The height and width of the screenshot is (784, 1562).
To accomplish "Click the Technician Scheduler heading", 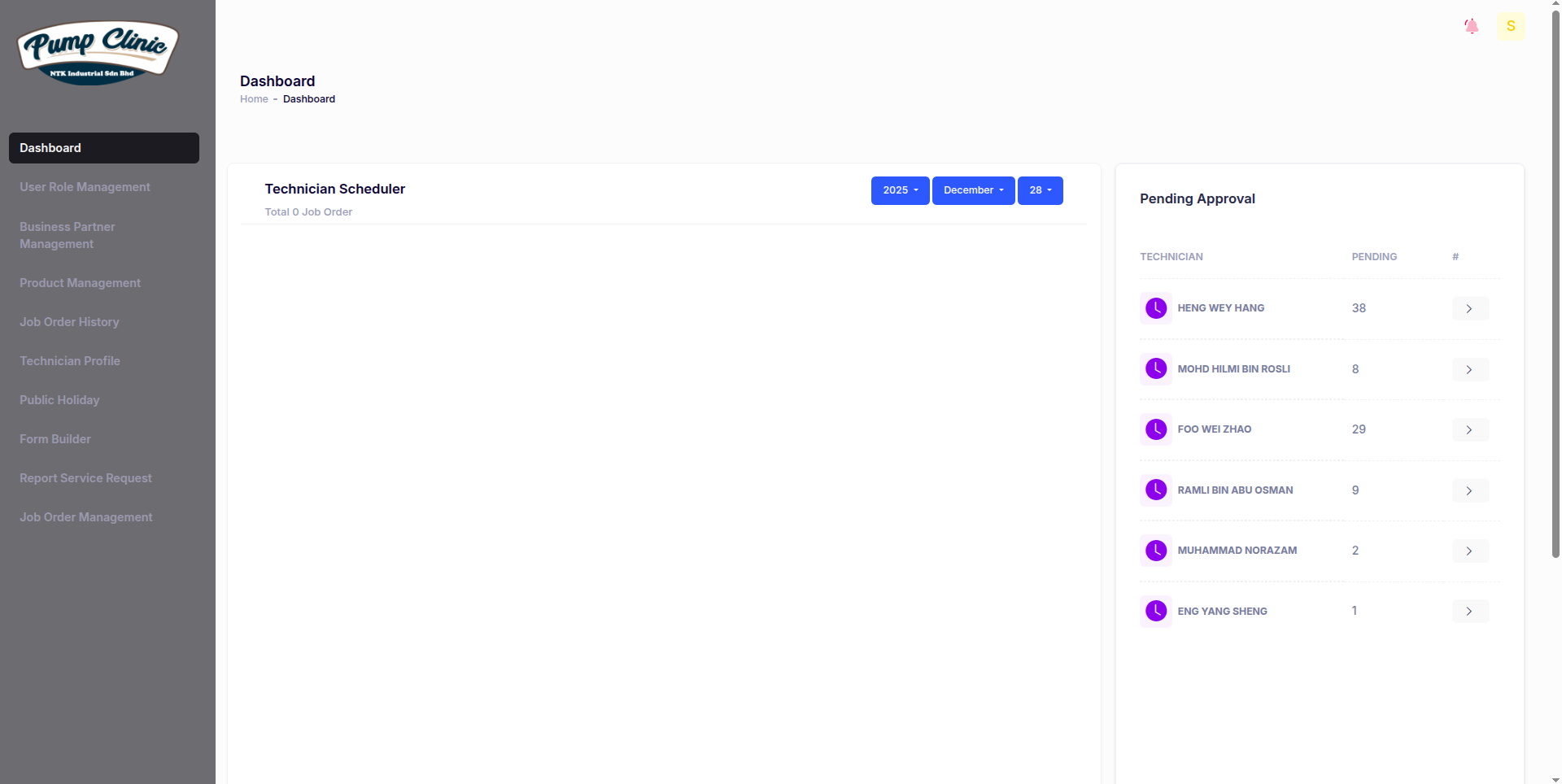I will click(x=334, y=189).
